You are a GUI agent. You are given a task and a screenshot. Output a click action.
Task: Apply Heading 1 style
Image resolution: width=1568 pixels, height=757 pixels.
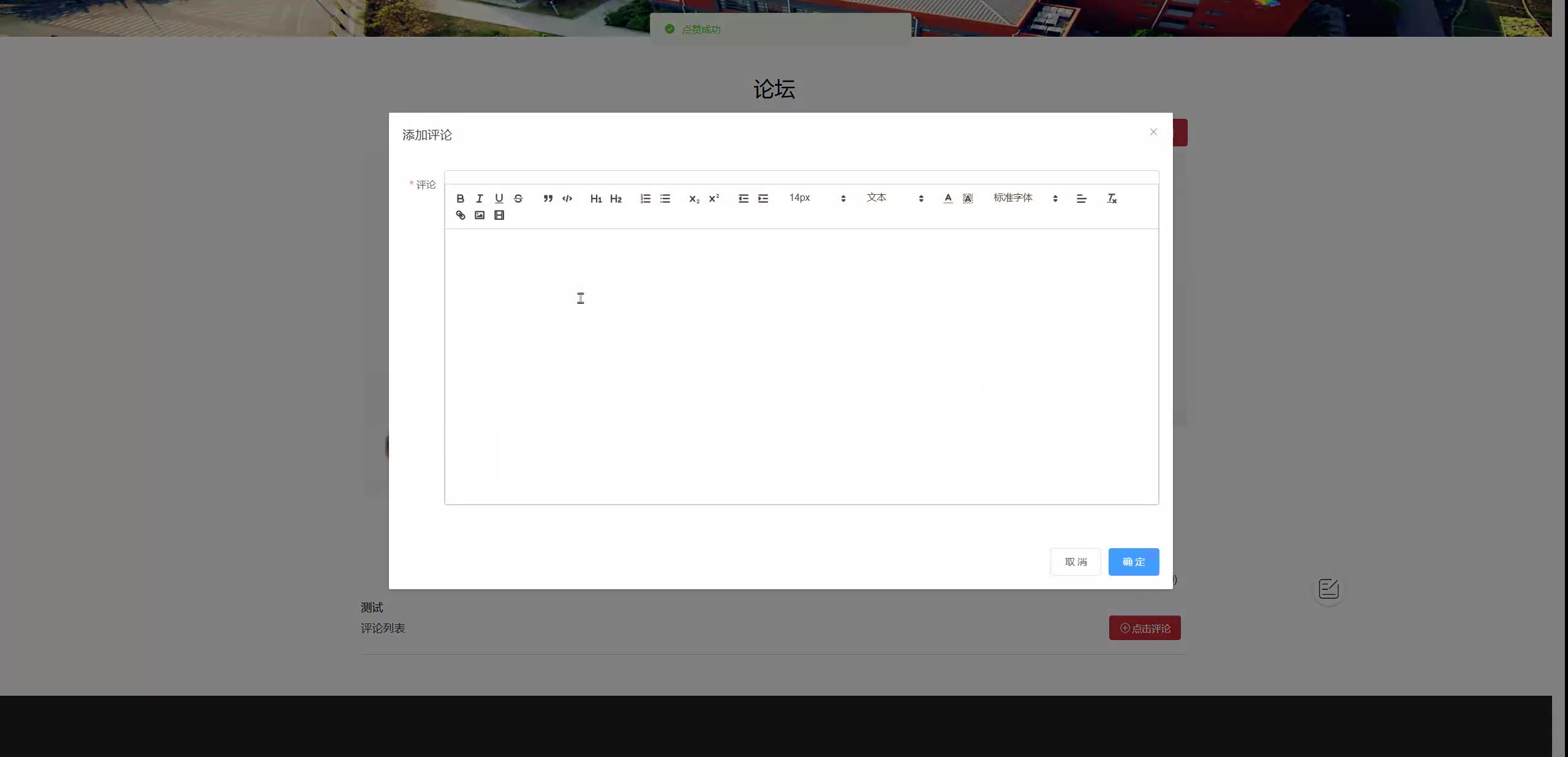(x=596, y=198)
